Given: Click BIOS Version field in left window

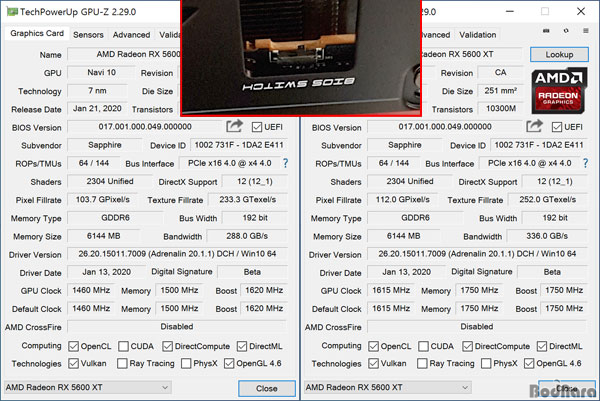Looking at the screenshot, I should 145,127.
